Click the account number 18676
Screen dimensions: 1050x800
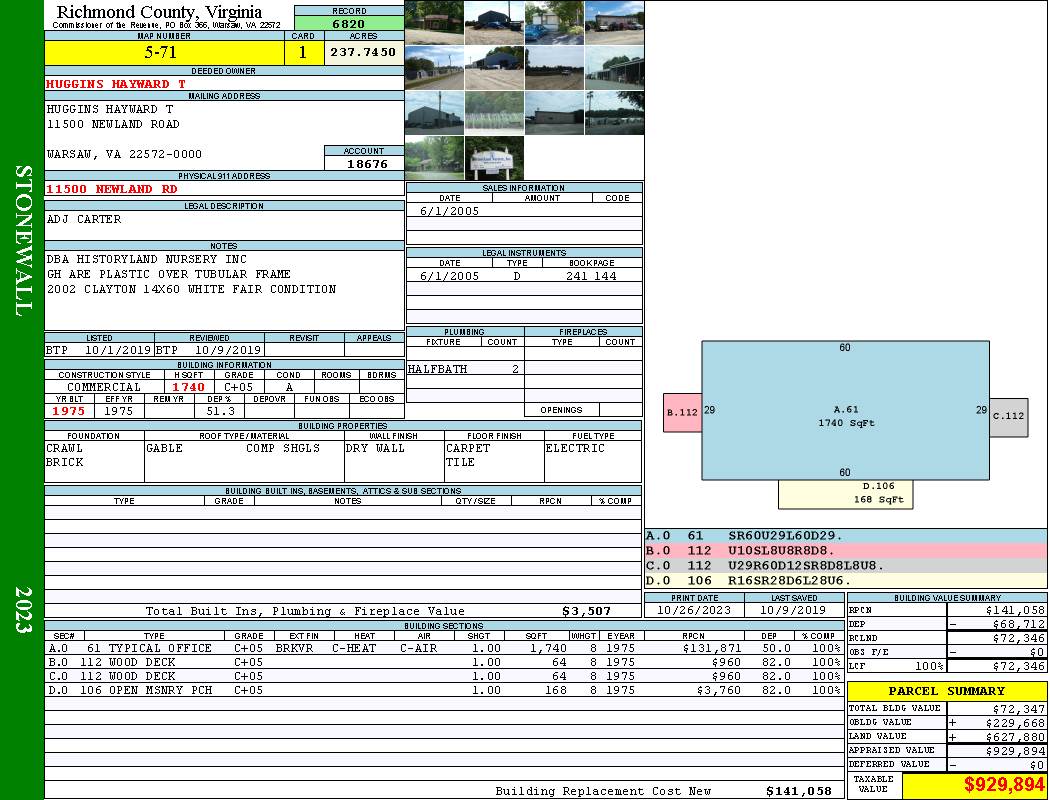364,163
